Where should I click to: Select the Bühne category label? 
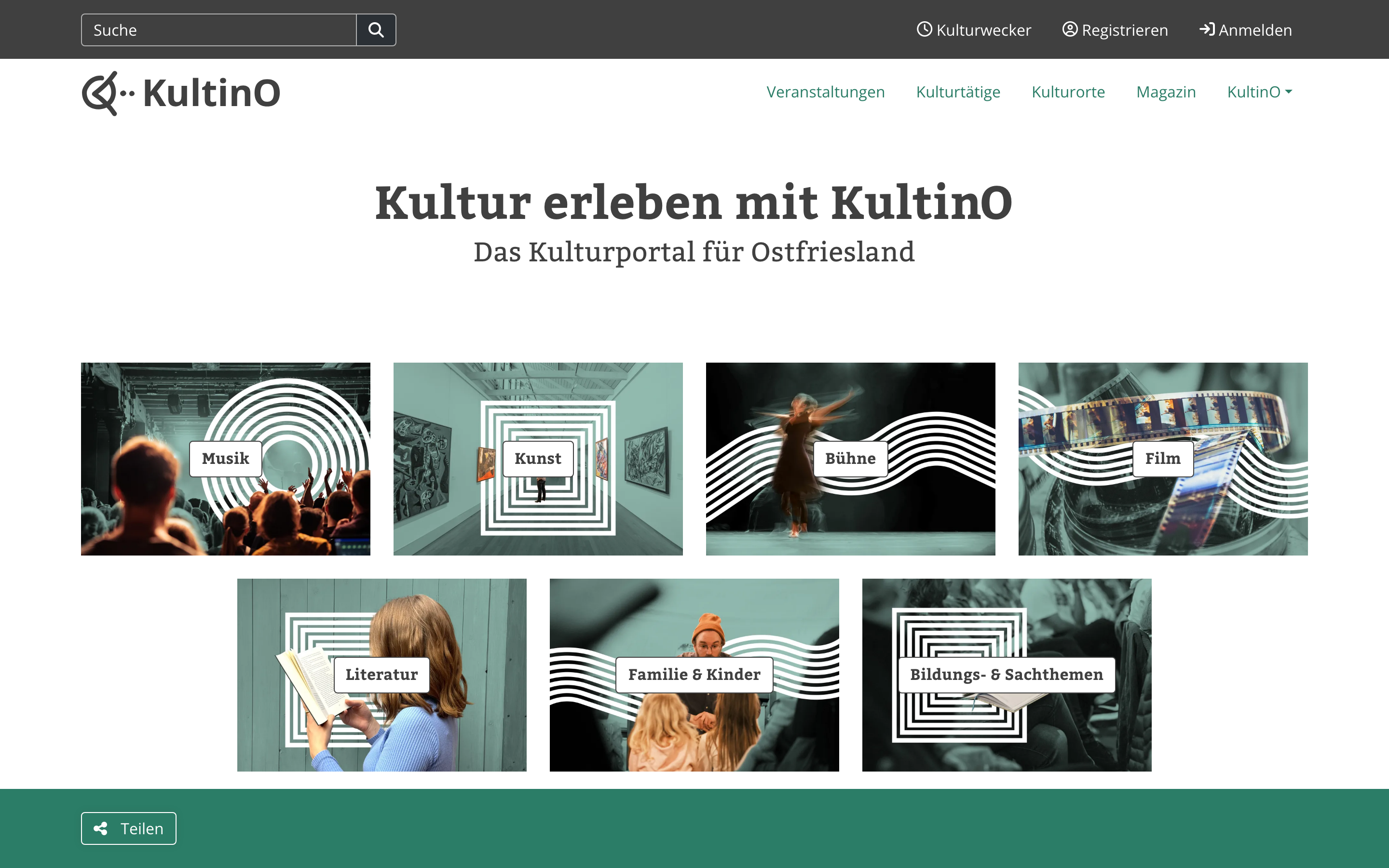click(851, 459)
